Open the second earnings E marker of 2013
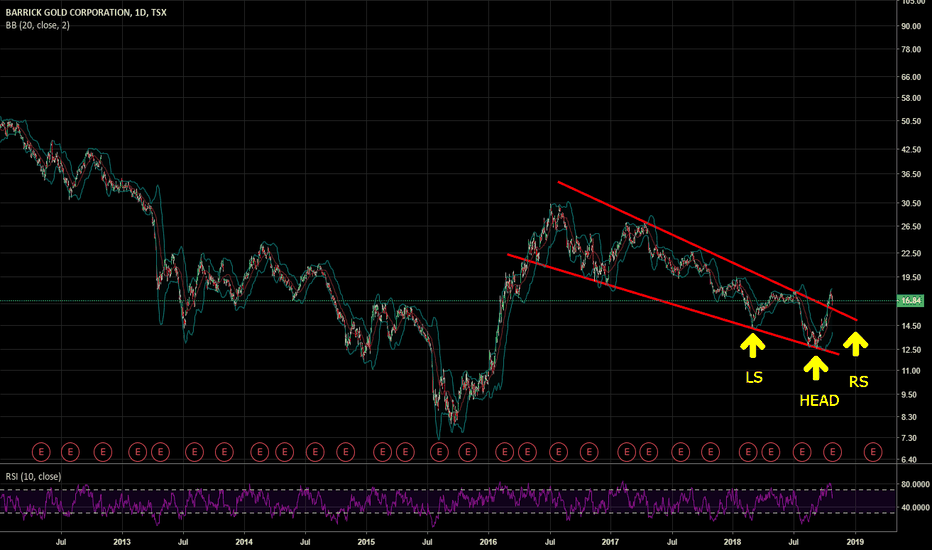The height and width of the screenshot is (550, 932). coord(160,452)
